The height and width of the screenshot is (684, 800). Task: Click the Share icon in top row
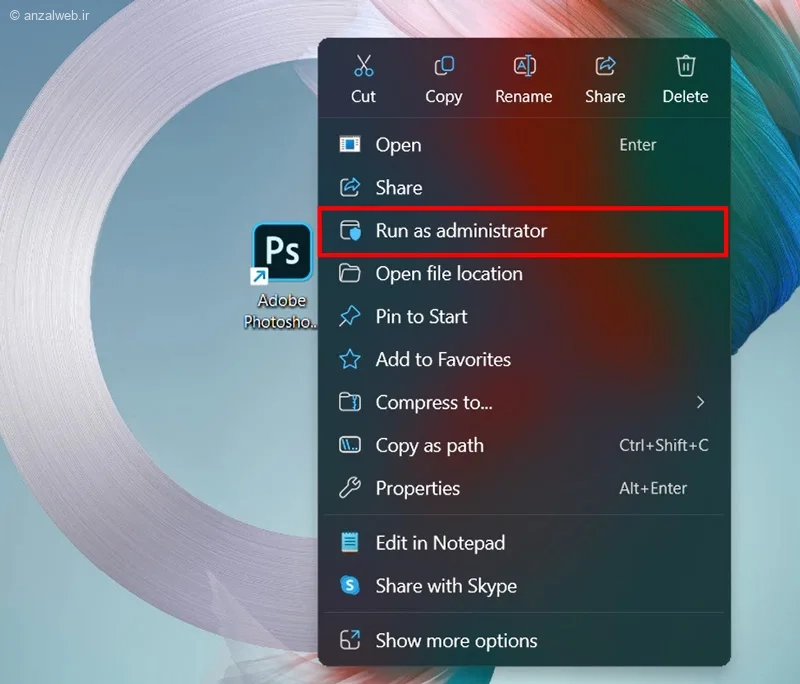click(605, 66)
